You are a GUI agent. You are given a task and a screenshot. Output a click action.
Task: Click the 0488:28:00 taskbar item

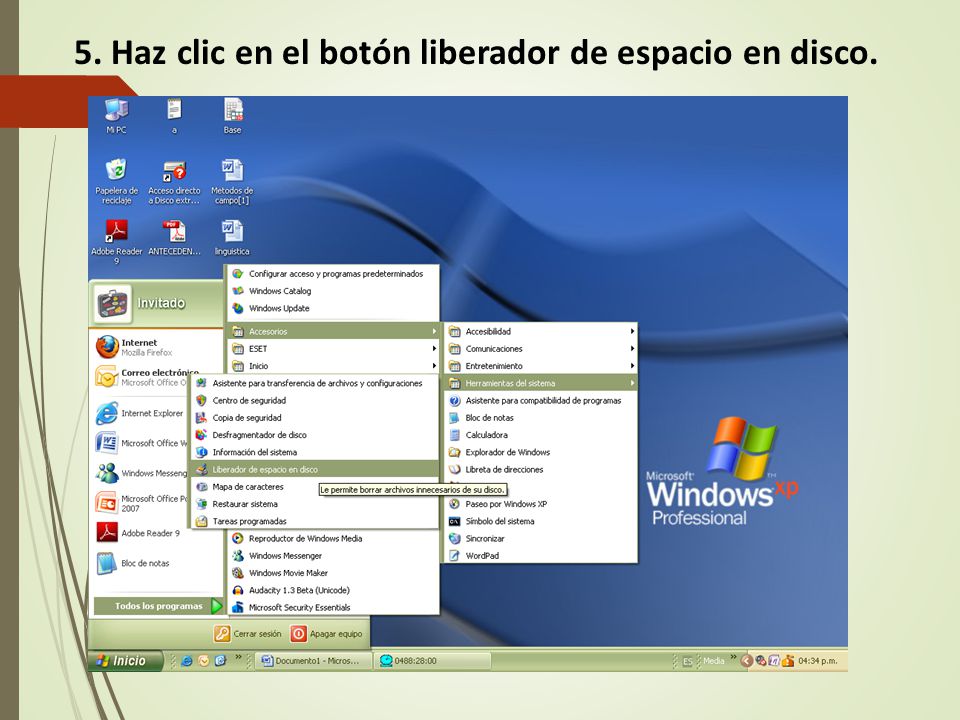(432, 661)
